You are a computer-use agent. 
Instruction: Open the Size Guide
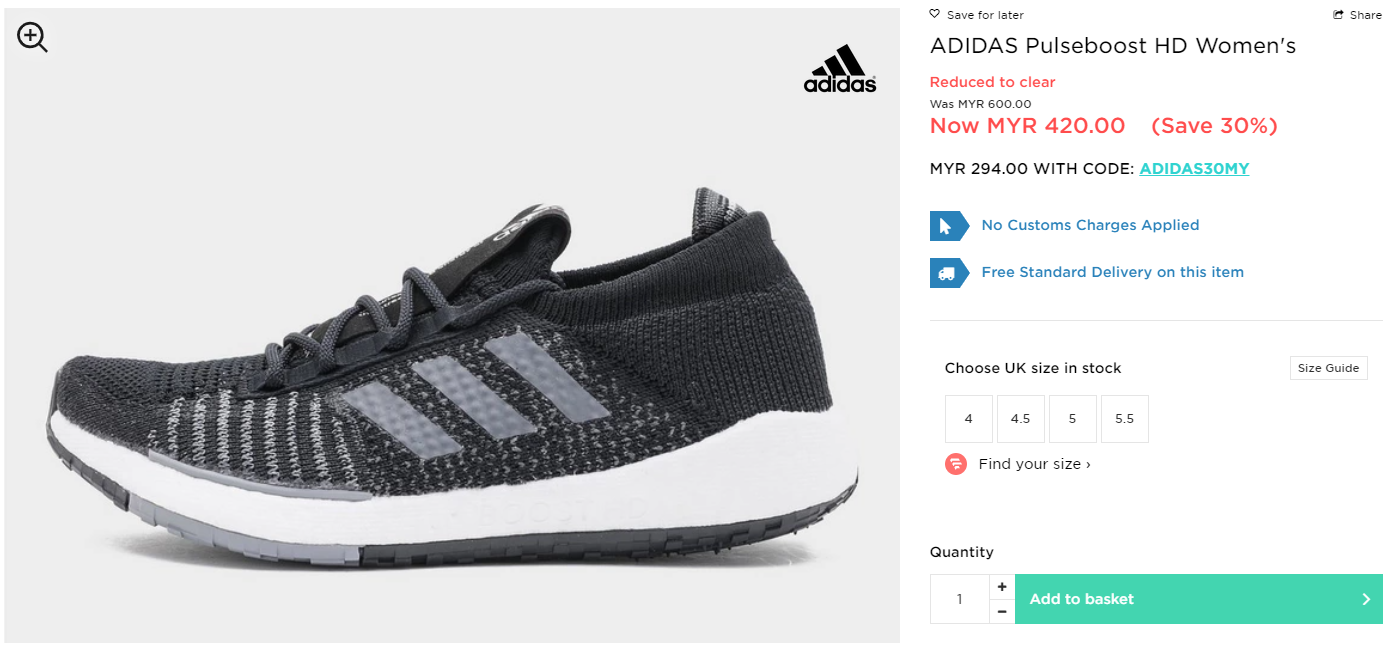1328,368
